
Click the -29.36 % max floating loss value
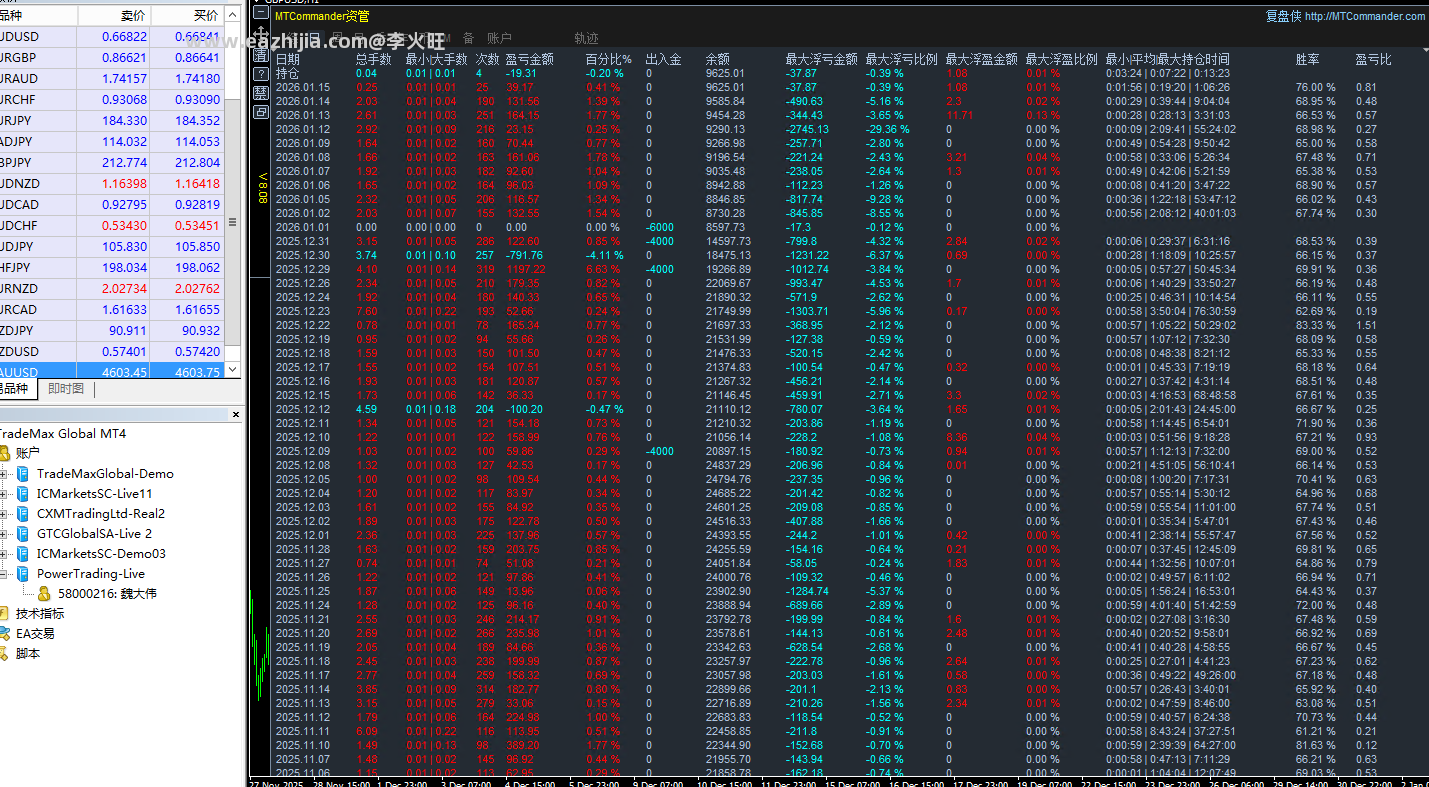pyautogui.click(x=887, y=129)
